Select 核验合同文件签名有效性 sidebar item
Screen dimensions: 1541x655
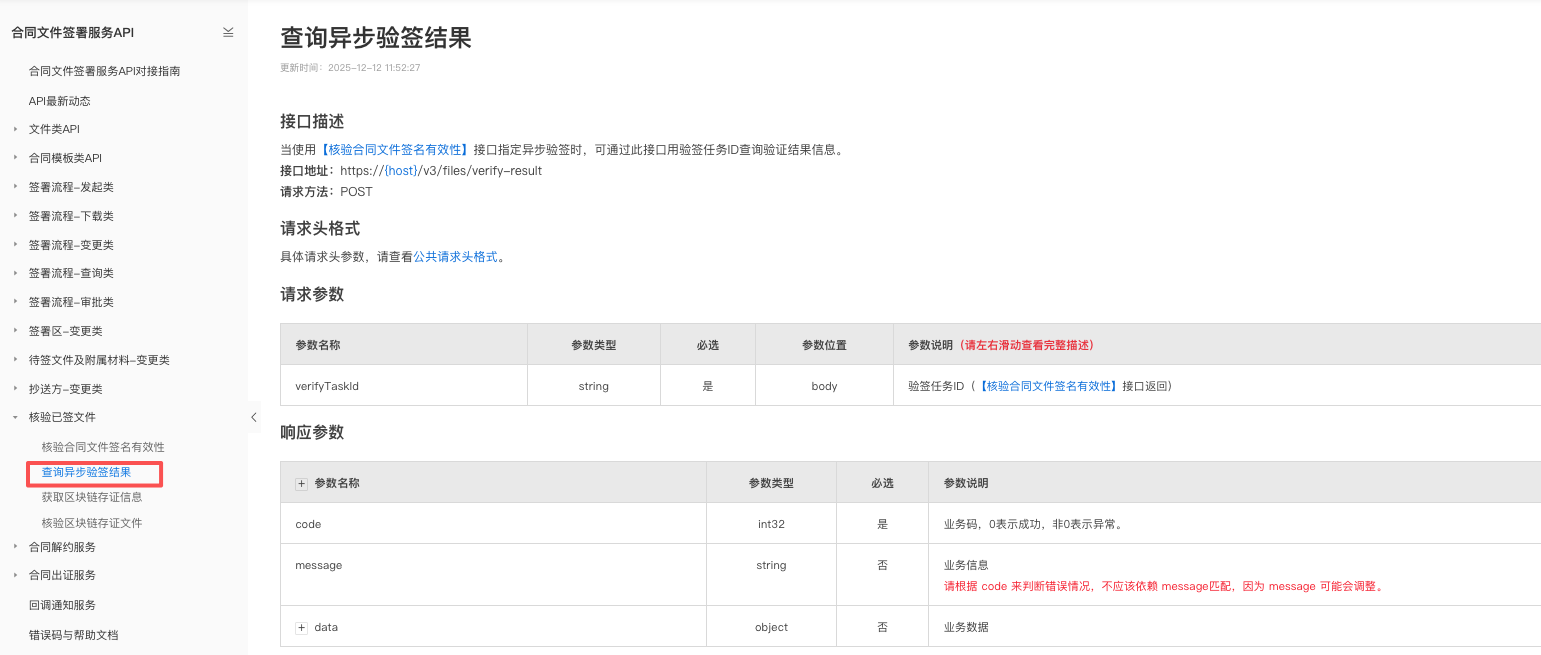(103, 447)
